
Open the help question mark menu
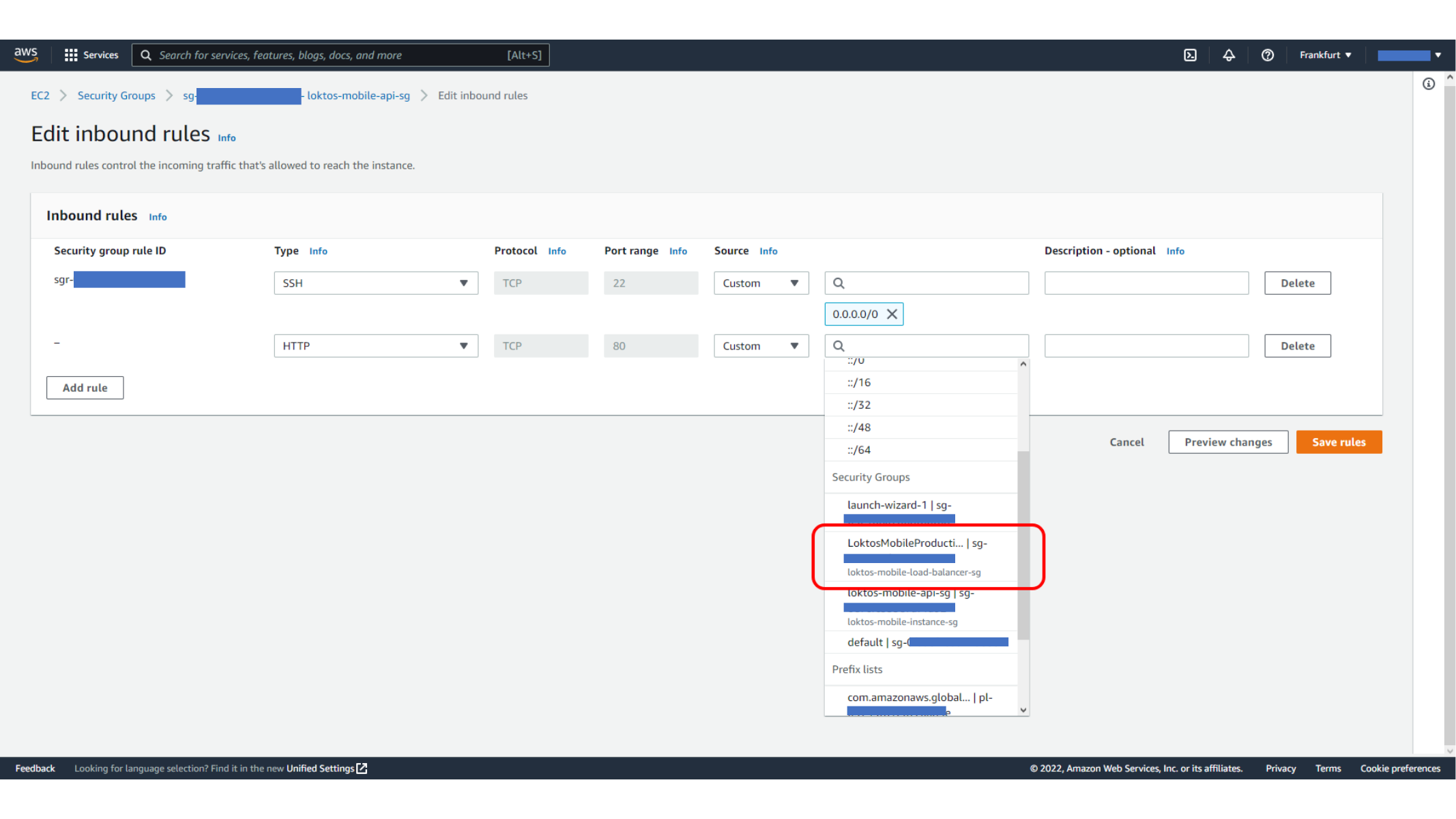tap(1267, 55)
